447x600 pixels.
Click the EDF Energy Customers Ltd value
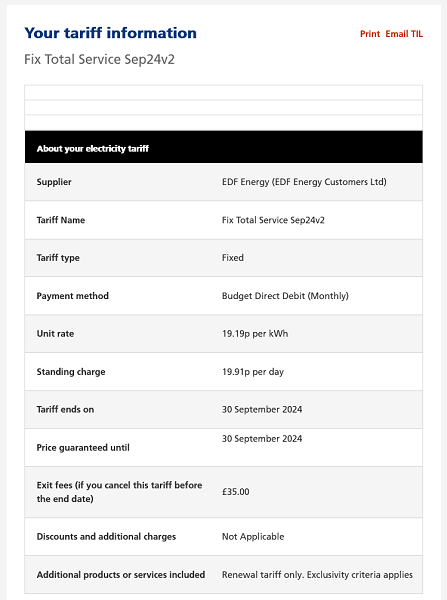[x=304, y=182]
